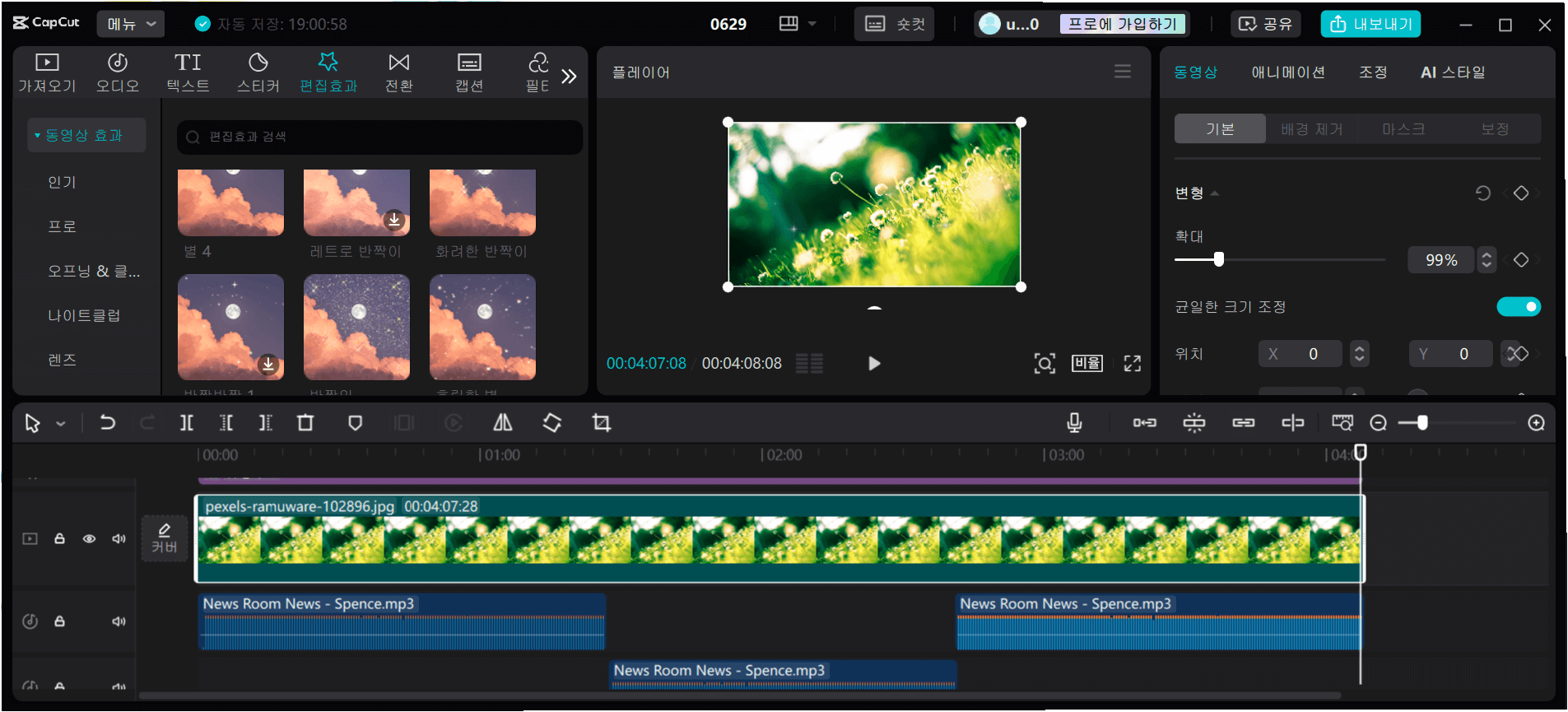Zoom in the timeline

(1536, 423)
